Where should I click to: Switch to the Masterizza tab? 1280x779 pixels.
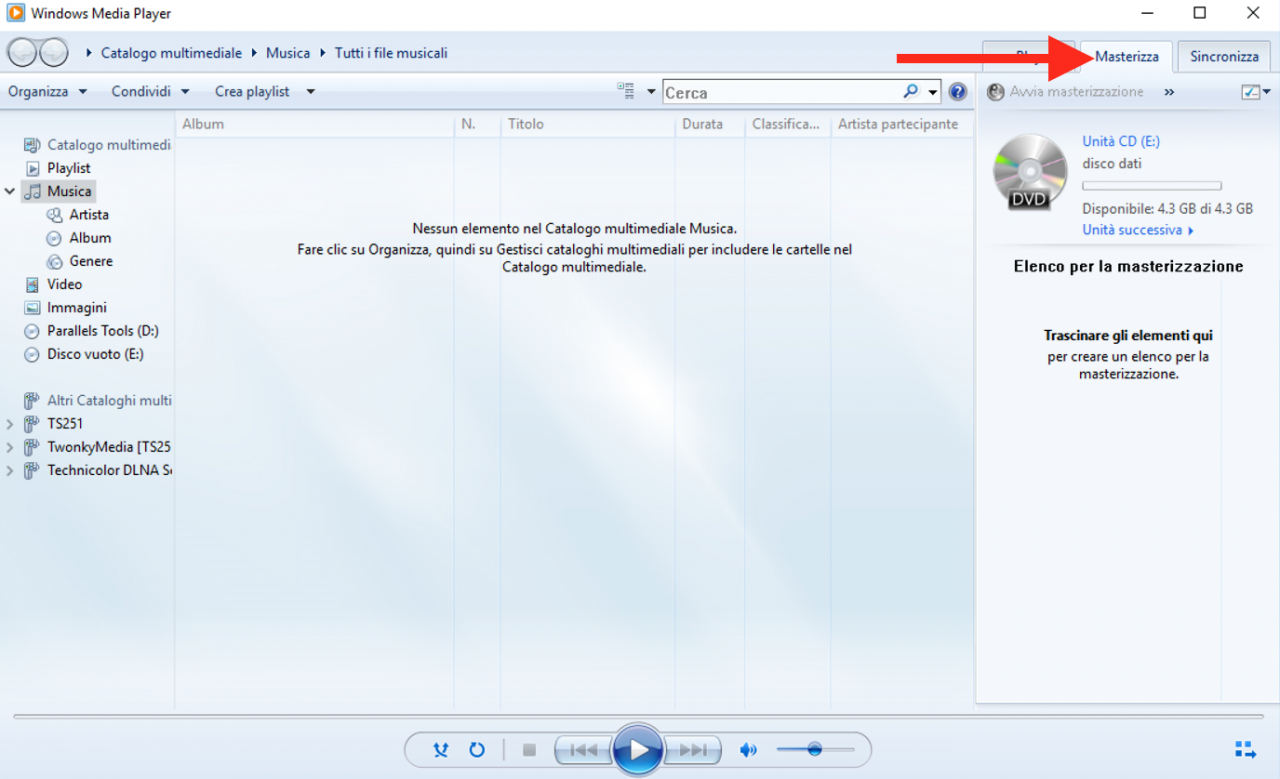[1127, 57]
